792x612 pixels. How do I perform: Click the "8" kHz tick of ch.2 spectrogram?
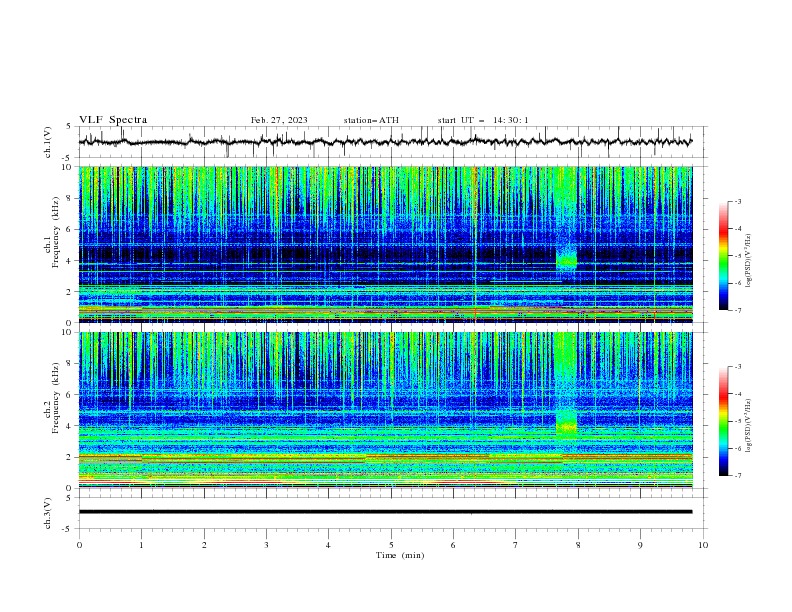71,364
